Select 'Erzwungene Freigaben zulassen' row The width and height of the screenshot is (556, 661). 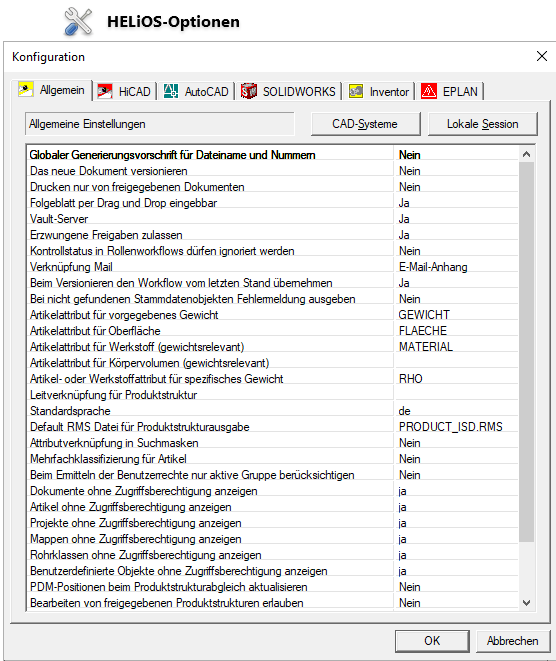pos(273,235)
